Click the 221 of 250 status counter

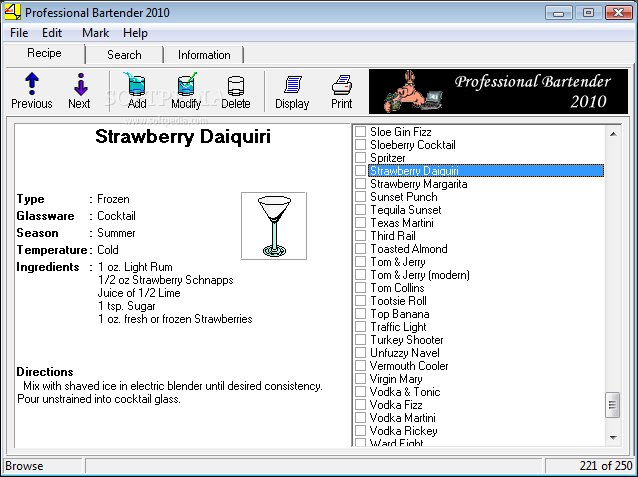606,466
